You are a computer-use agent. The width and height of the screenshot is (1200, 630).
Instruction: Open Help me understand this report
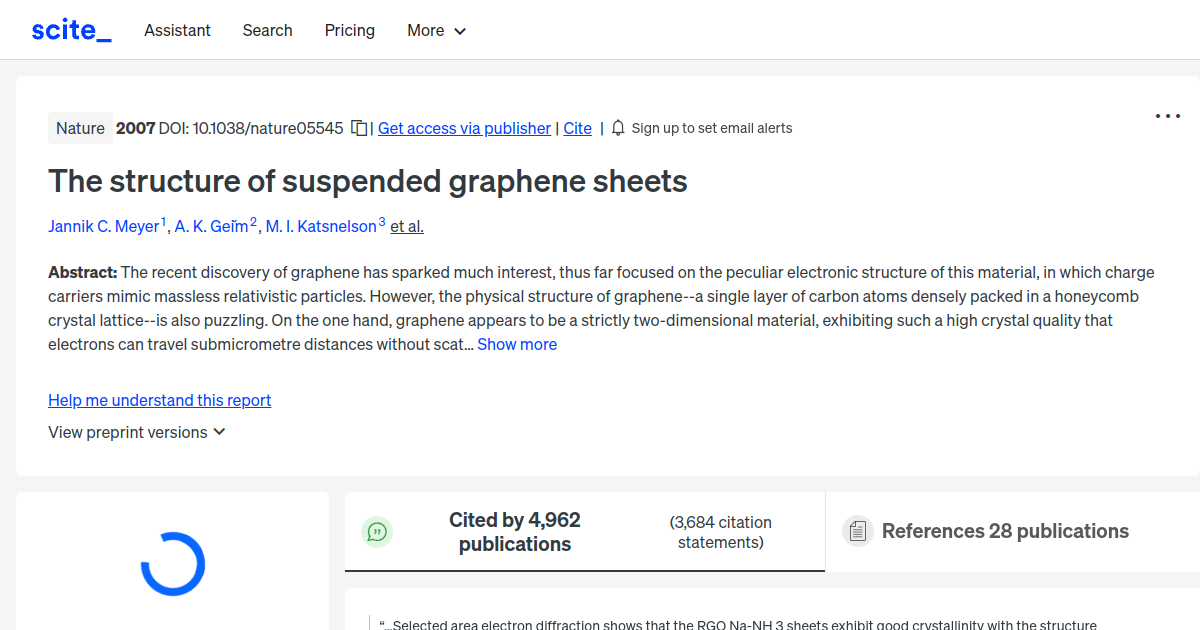[159, 400]
